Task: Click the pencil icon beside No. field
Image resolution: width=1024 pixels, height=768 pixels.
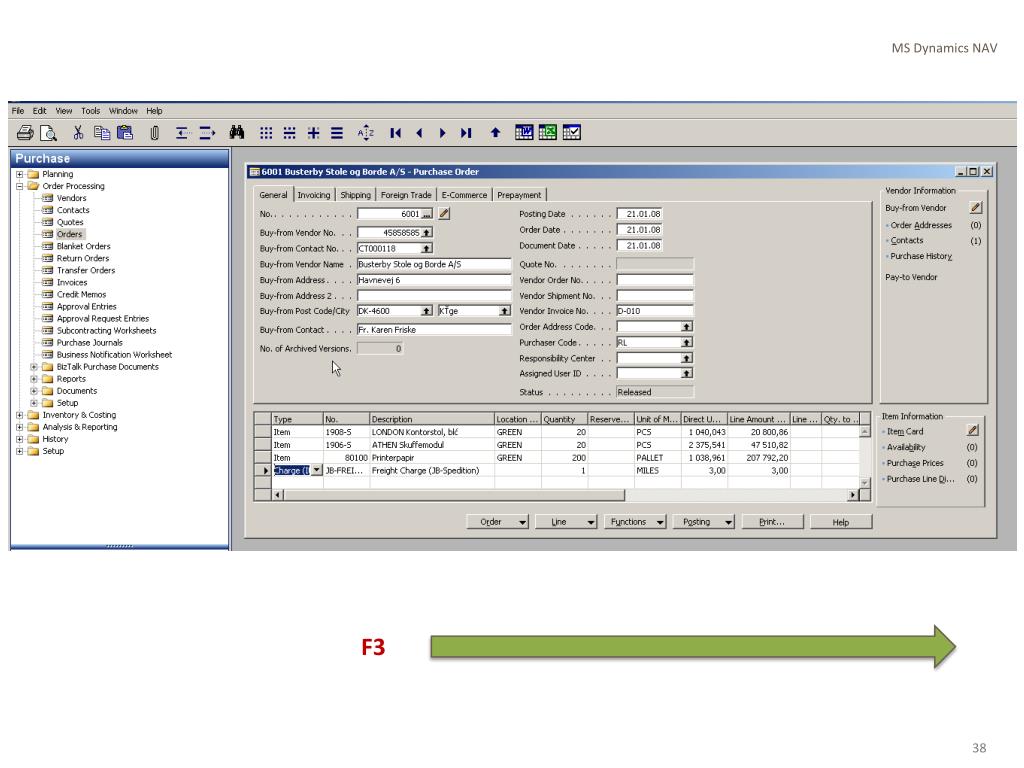Action: click(444, 213)
